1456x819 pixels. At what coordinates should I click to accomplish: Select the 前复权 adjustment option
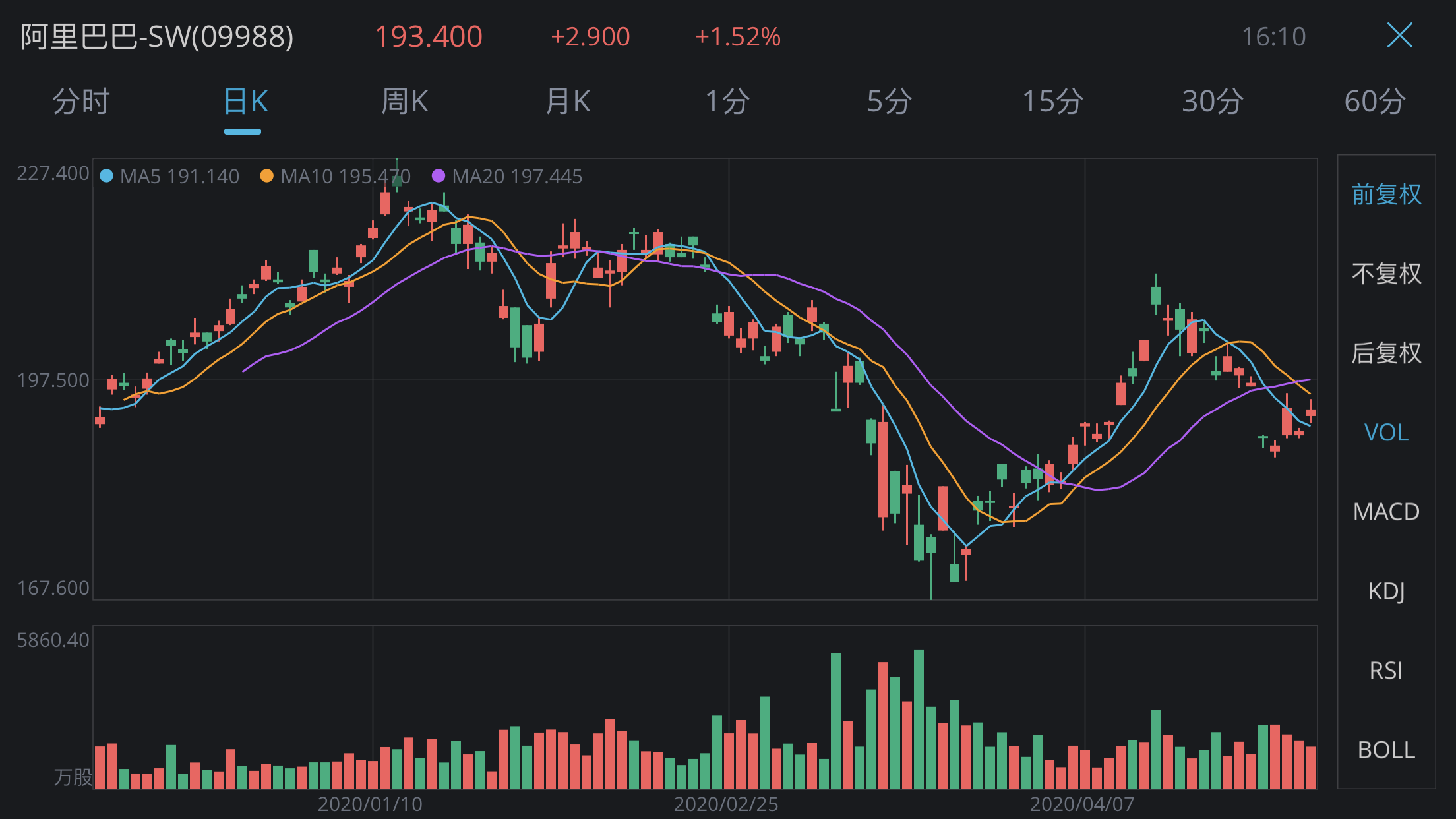1386,195
